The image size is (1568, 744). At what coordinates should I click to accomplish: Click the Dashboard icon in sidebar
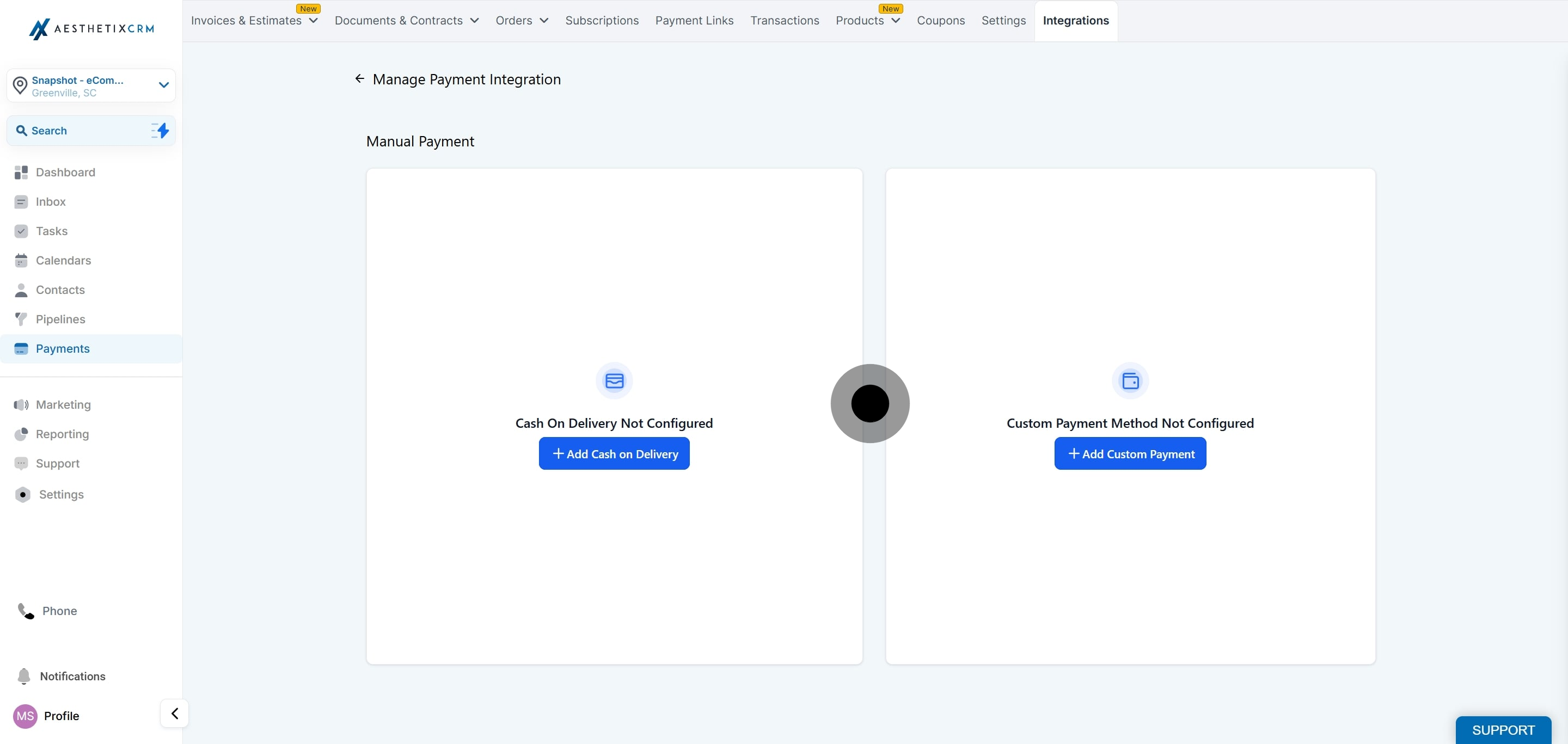pos(21,173)
